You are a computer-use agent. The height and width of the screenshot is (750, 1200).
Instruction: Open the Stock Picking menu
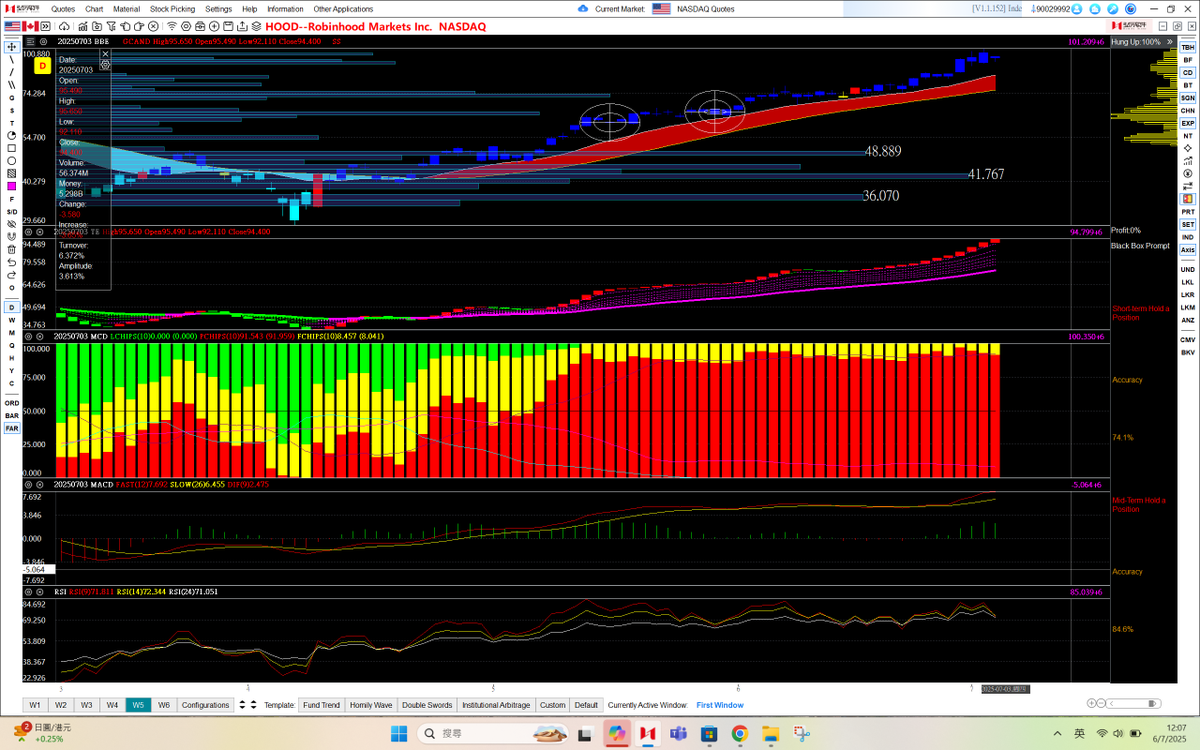(x=173, y=8)
